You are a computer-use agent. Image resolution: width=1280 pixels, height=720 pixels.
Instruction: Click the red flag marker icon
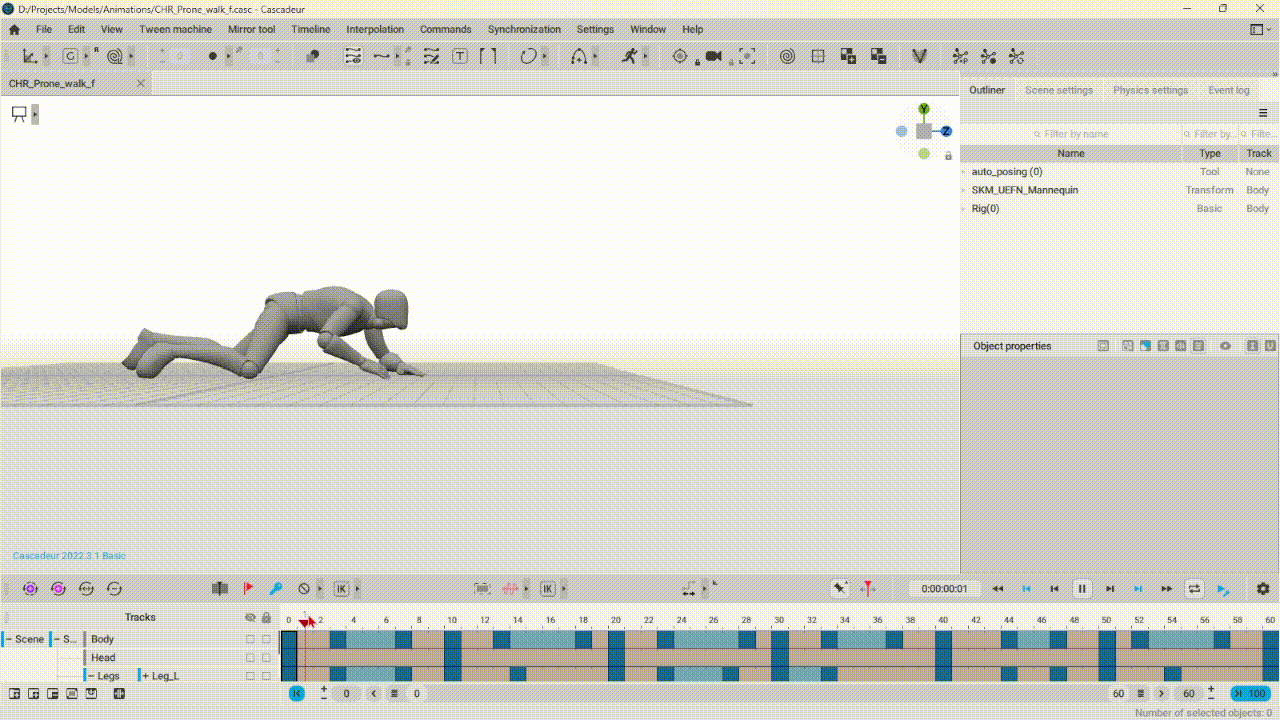pyautogui.click(x=248, y=589)
